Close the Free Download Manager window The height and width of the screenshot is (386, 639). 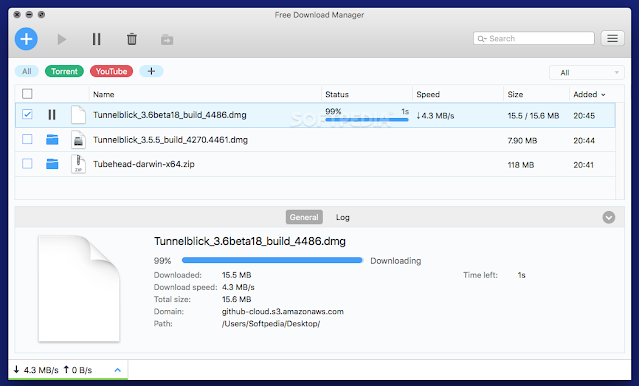coord(17,15)
